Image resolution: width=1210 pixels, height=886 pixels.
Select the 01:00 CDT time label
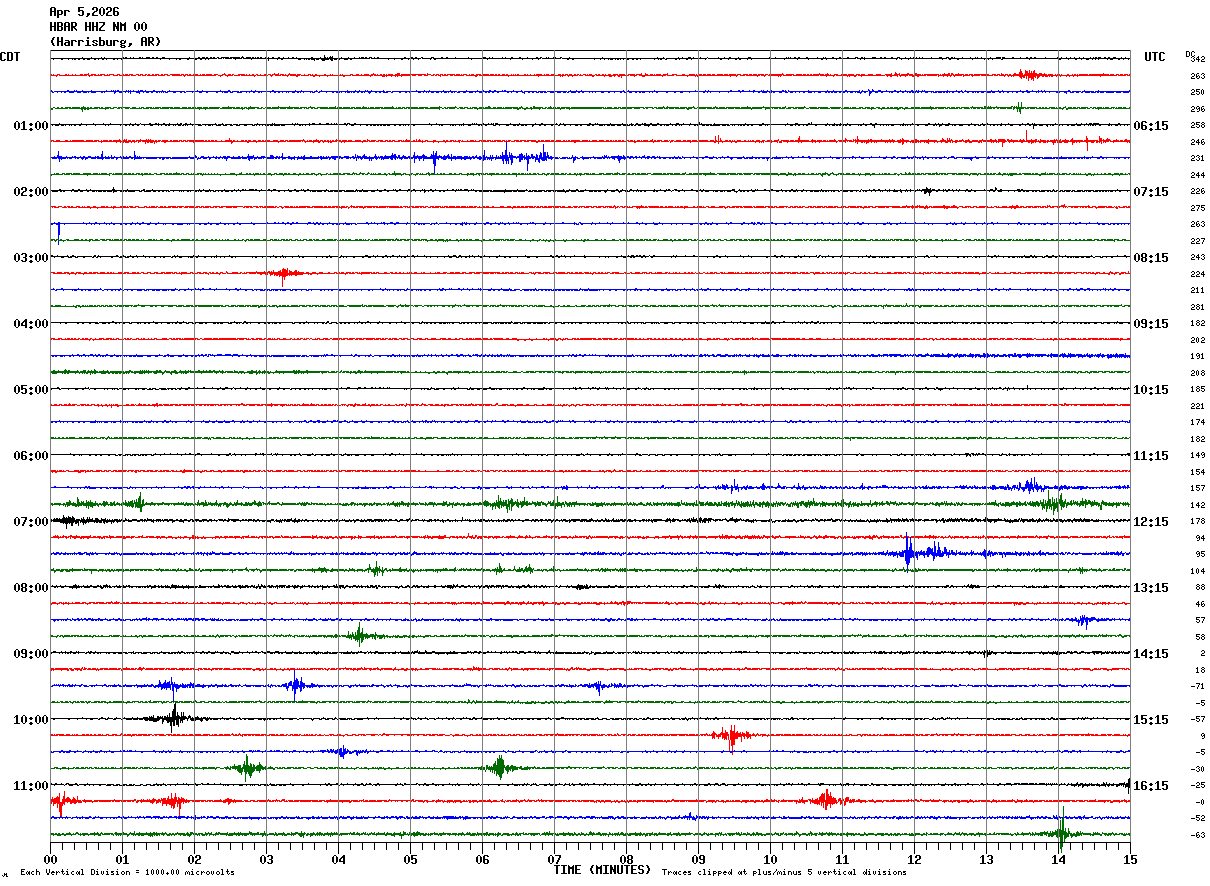31,126
